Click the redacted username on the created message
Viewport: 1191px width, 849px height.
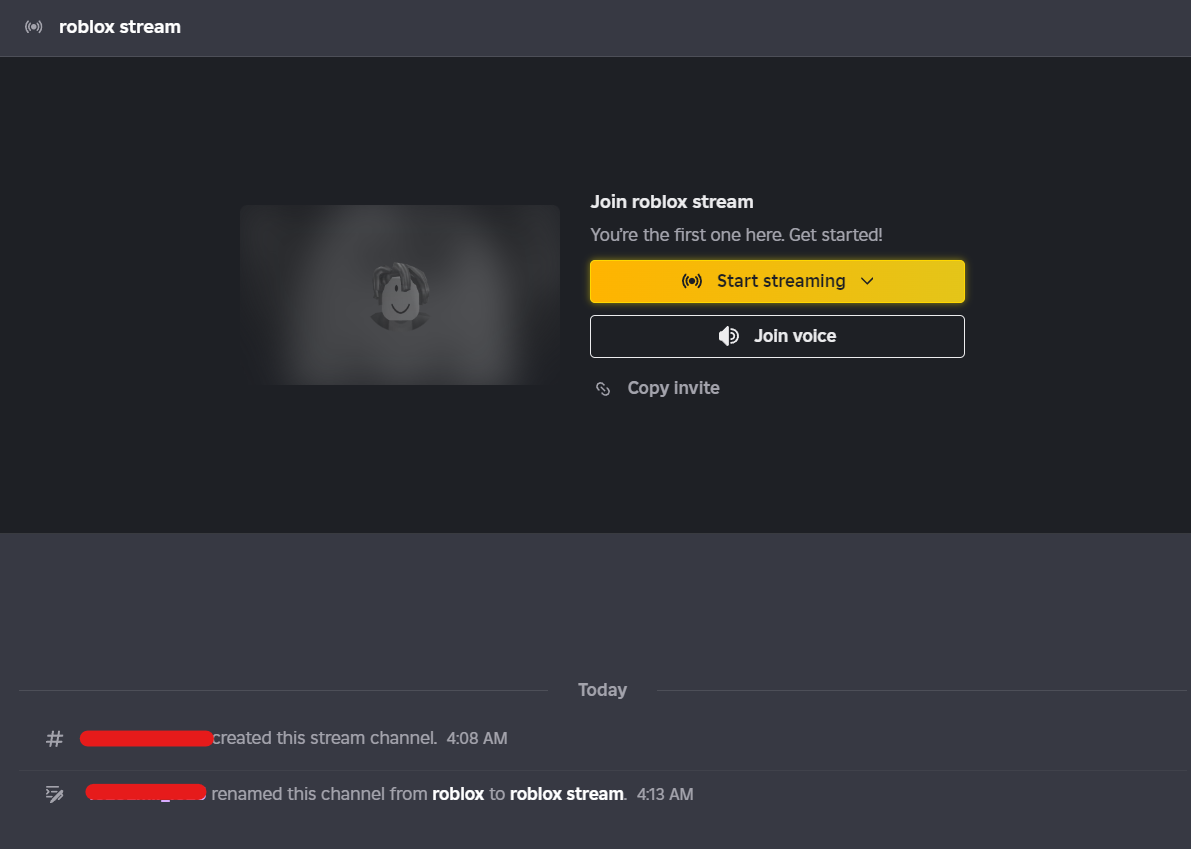[x=146, y=738]
